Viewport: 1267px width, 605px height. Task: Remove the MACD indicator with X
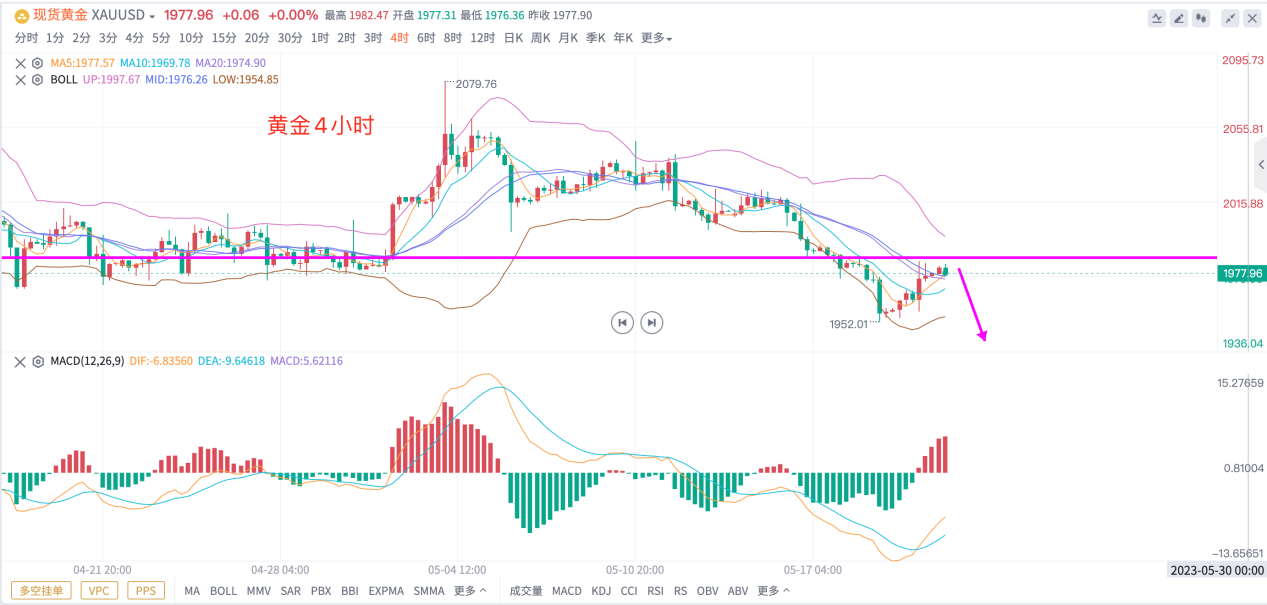pyautogui.click(x=20, y=361)
